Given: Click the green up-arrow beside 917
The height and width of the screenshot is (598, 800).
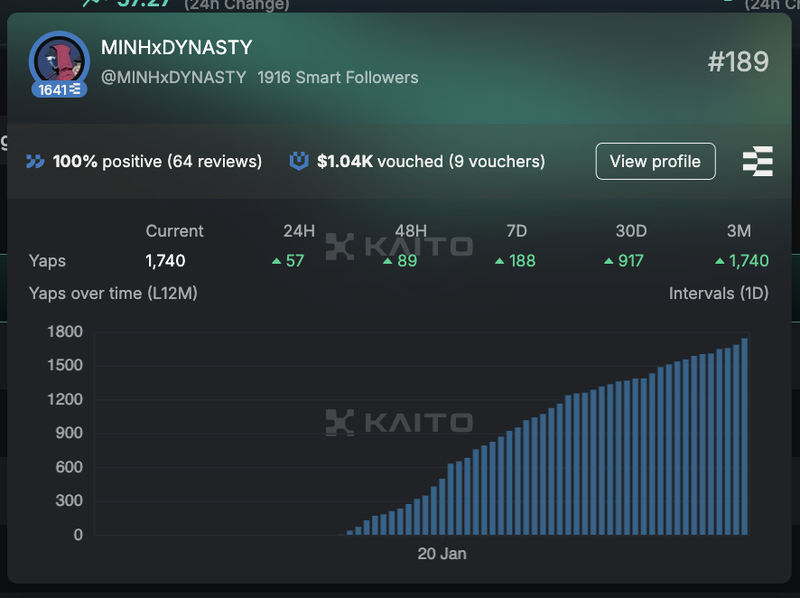Looking at the screenshot, I should coord(608,261).
